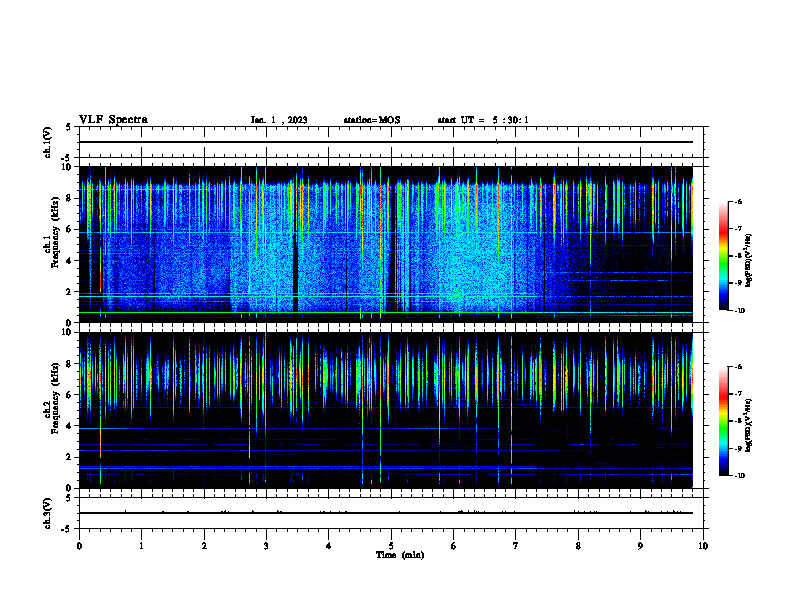This screenshot has width=792, height=612.
Task: Click the ch.1 color bar "log(PSD)" label
Action: (749, 261)
